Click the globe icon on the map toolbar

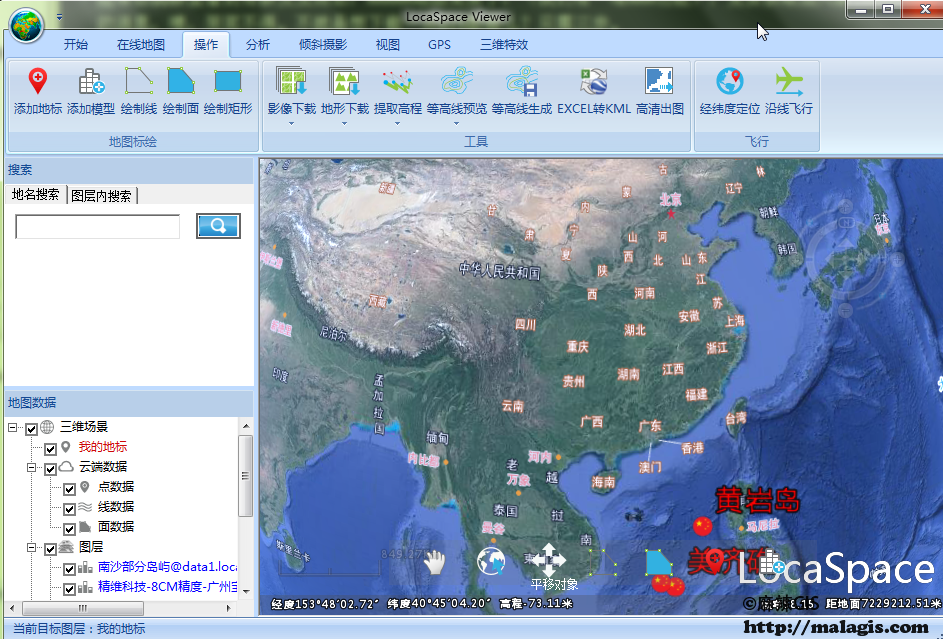click(491, 561)
